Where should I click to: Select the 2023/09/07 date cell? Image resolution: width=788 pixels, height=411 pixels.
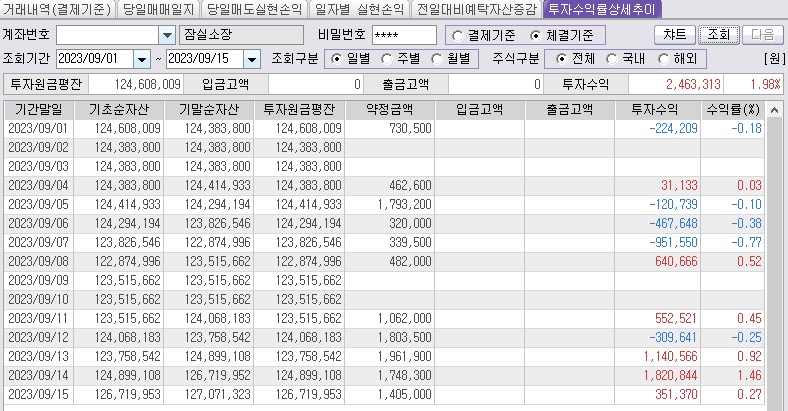39,243
